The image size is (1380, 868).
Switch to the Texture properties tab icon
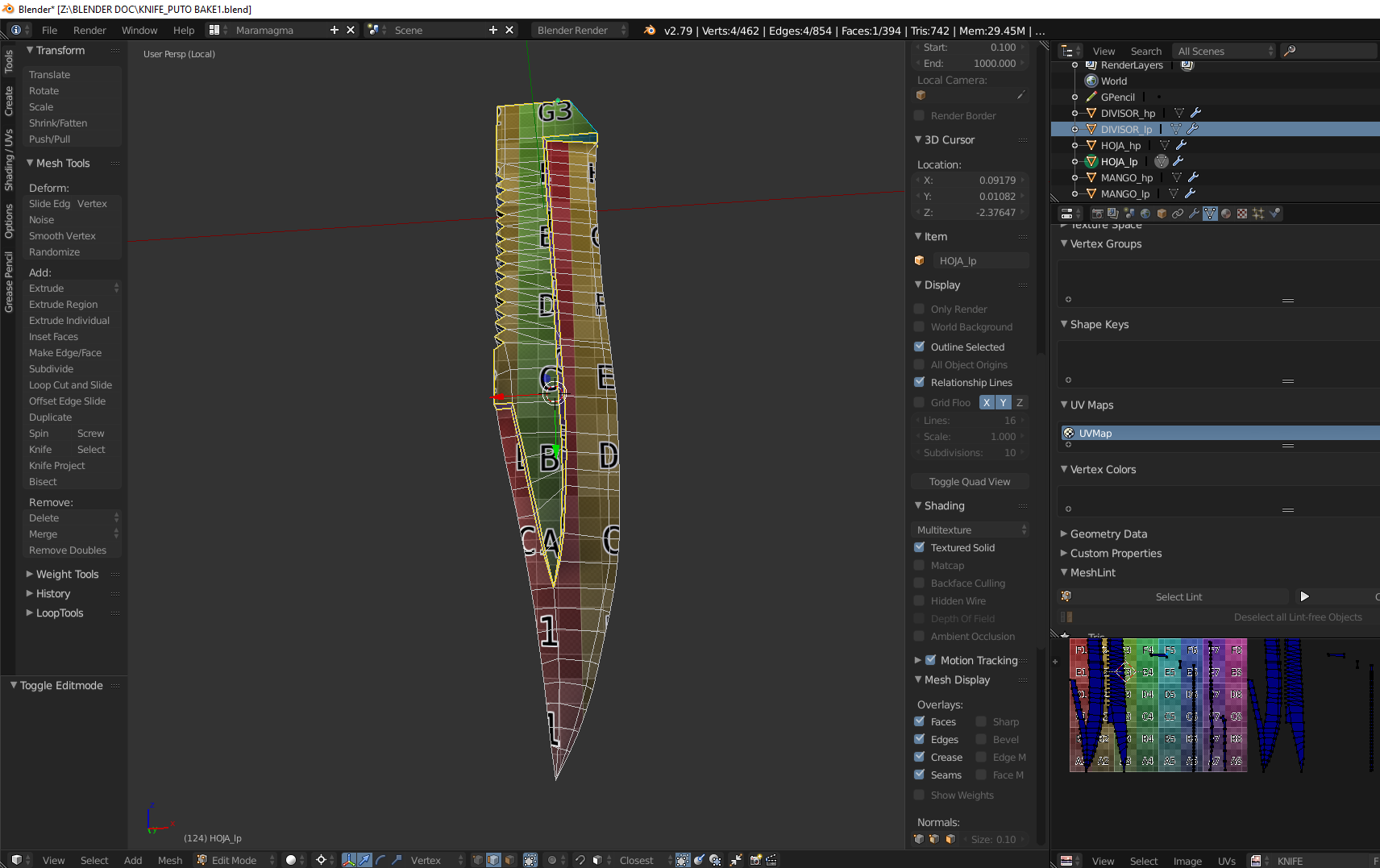pyautogui.click(x=1242, y=214)
